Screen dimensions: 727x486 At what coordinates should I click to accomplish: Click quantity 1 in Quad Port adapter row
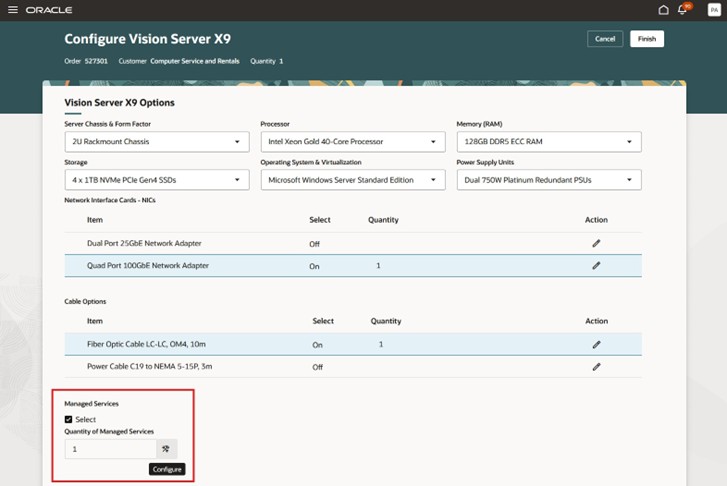click(x=378, y=266)
